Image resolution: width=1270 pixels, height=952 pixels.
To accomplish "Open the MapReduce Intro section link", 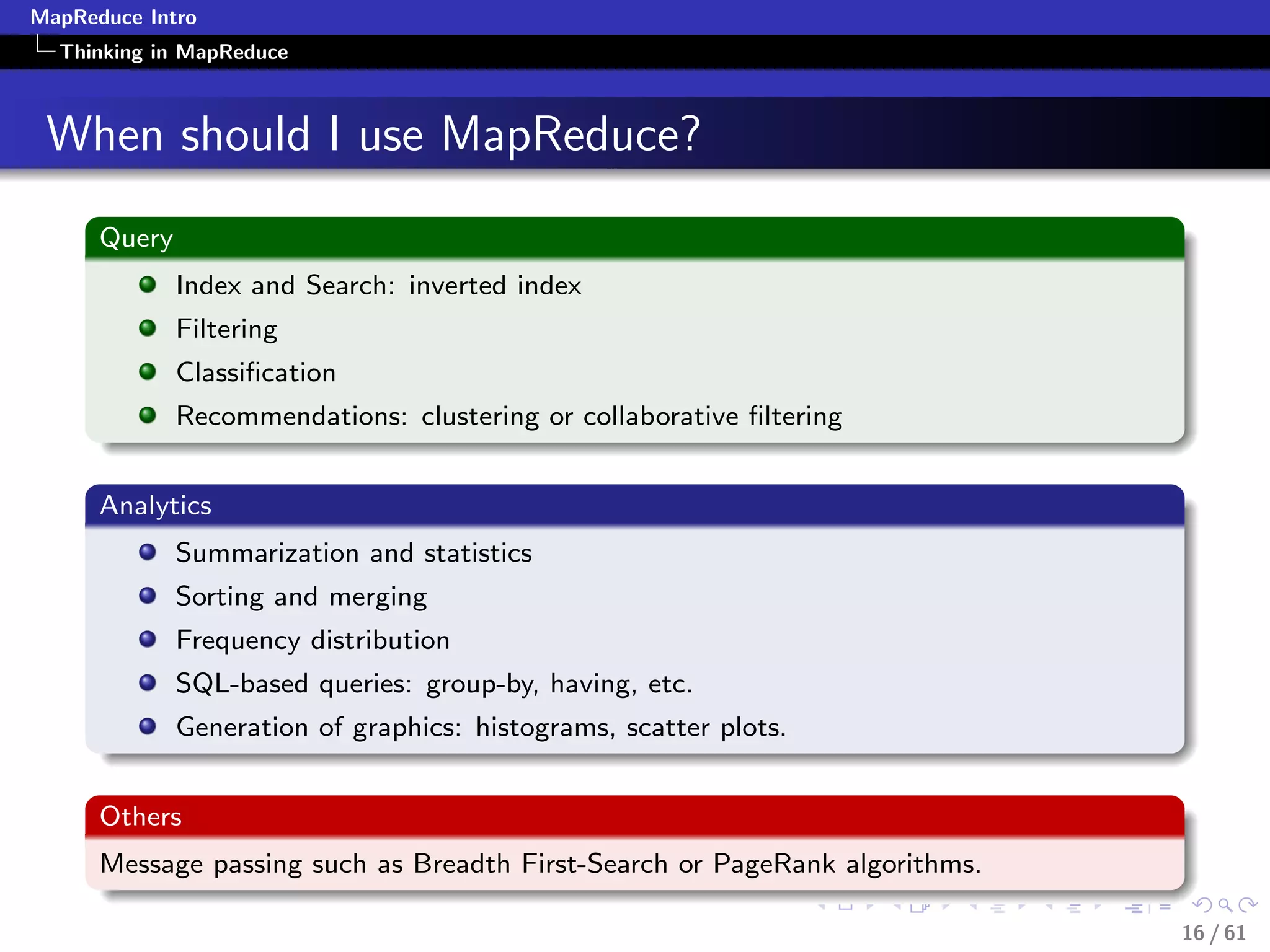I will (113, 17).
